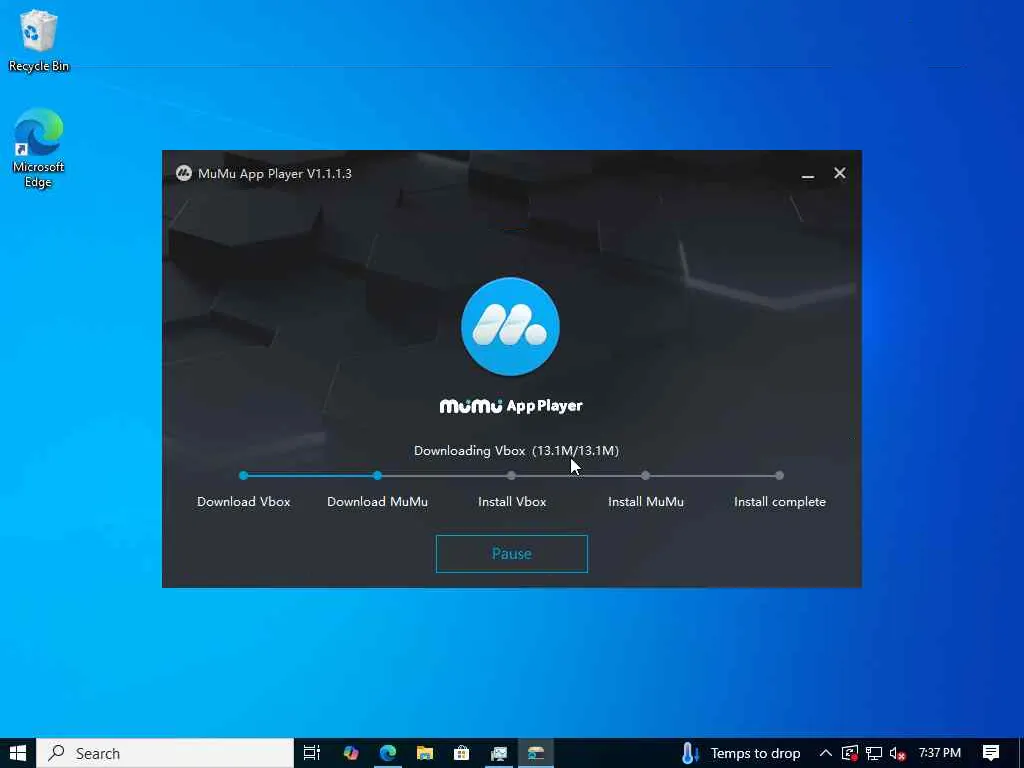The image size is (1024, 768).
Task: Click the Install MuMu step dot
Action: tap(645, 475)
